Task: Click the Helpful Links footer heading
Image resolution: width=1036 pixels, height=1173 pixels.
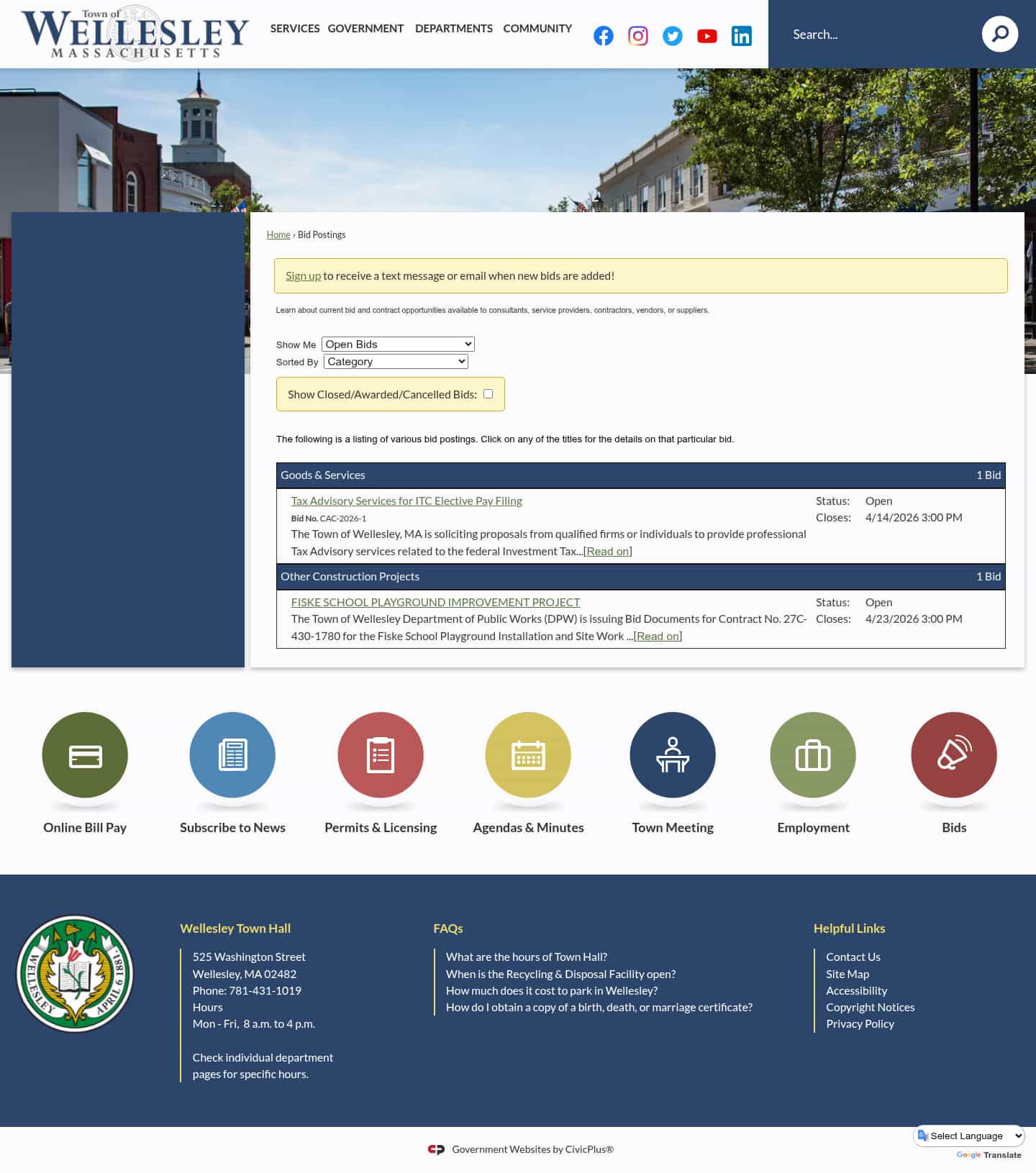Action: pyautogui.click(x=849, y=928)
